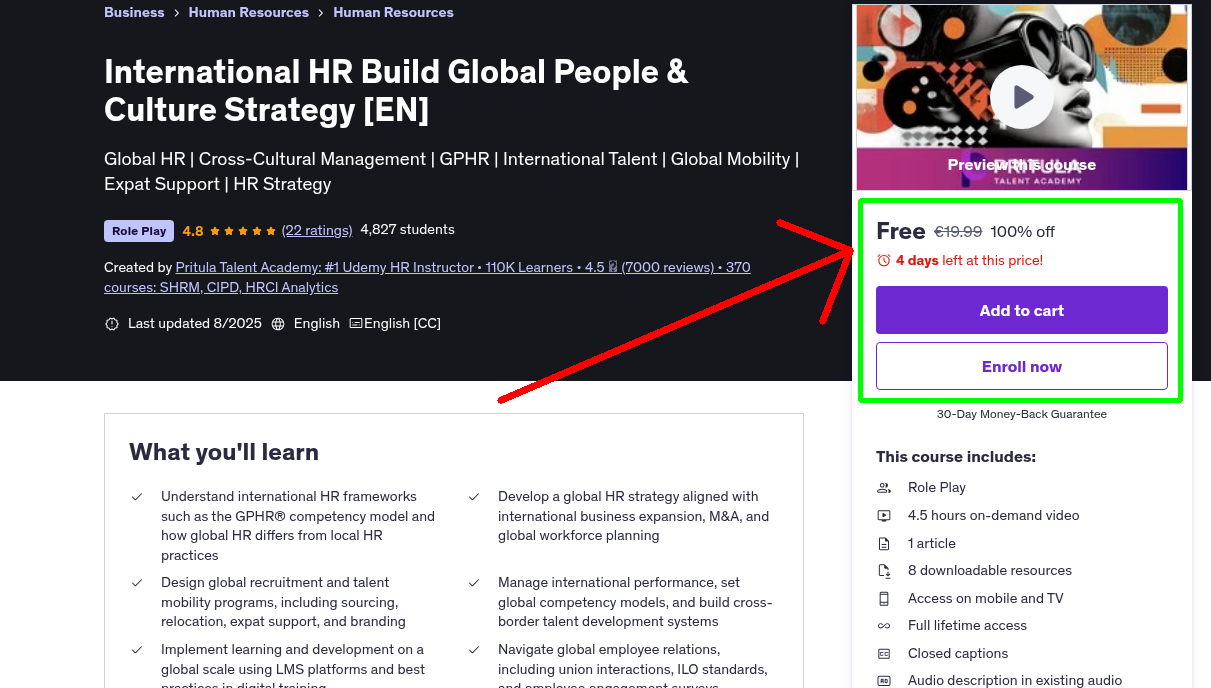The height and width of the screenshot is (688, 1211).
Task: Open the last Human Resources breadcrumb link
Action: click(x=393, y=12)
